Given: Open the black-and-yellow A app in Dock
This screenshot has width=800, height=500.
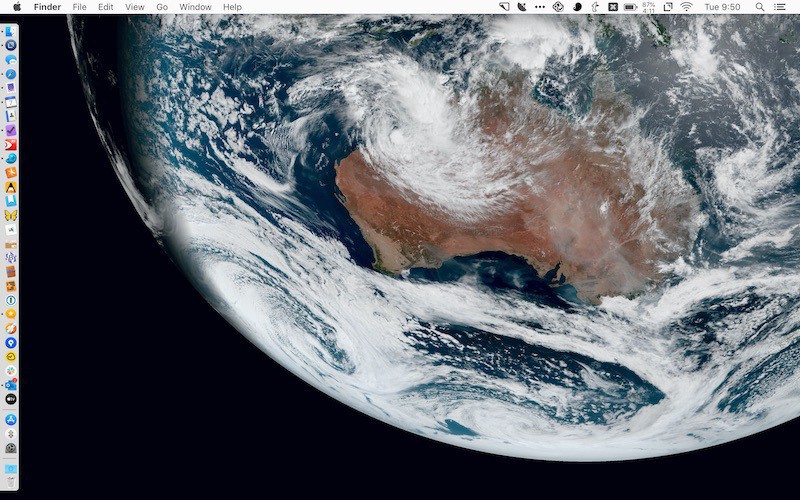Looking at the screenshot, I should [x=11, y=187].
